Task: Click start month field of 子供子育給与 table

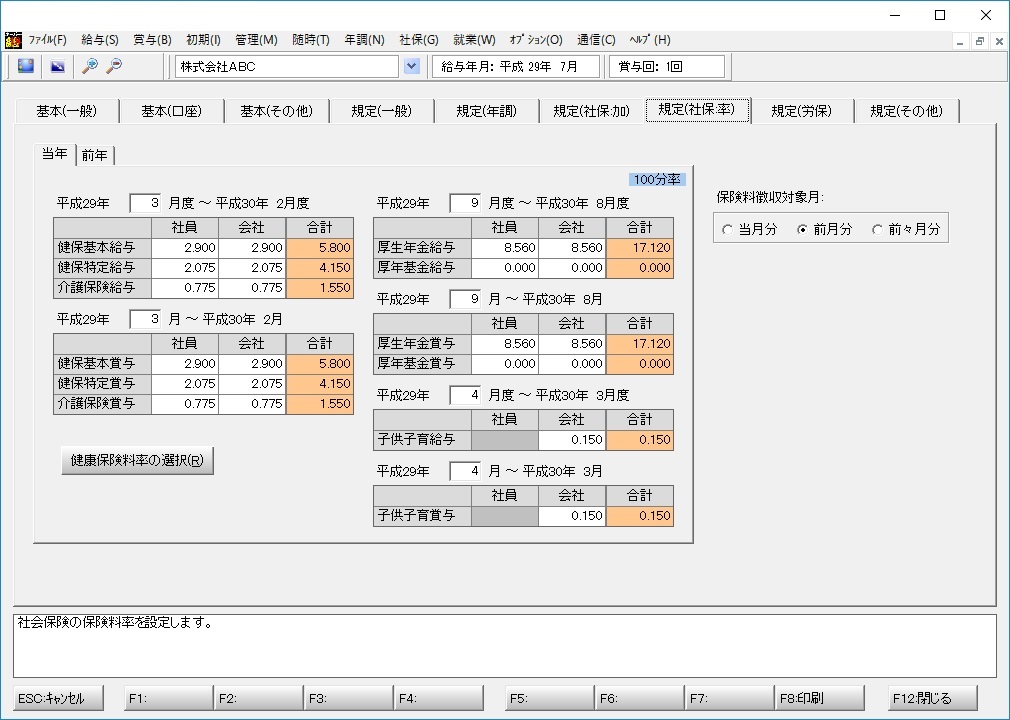Action: tap(465, 395)
